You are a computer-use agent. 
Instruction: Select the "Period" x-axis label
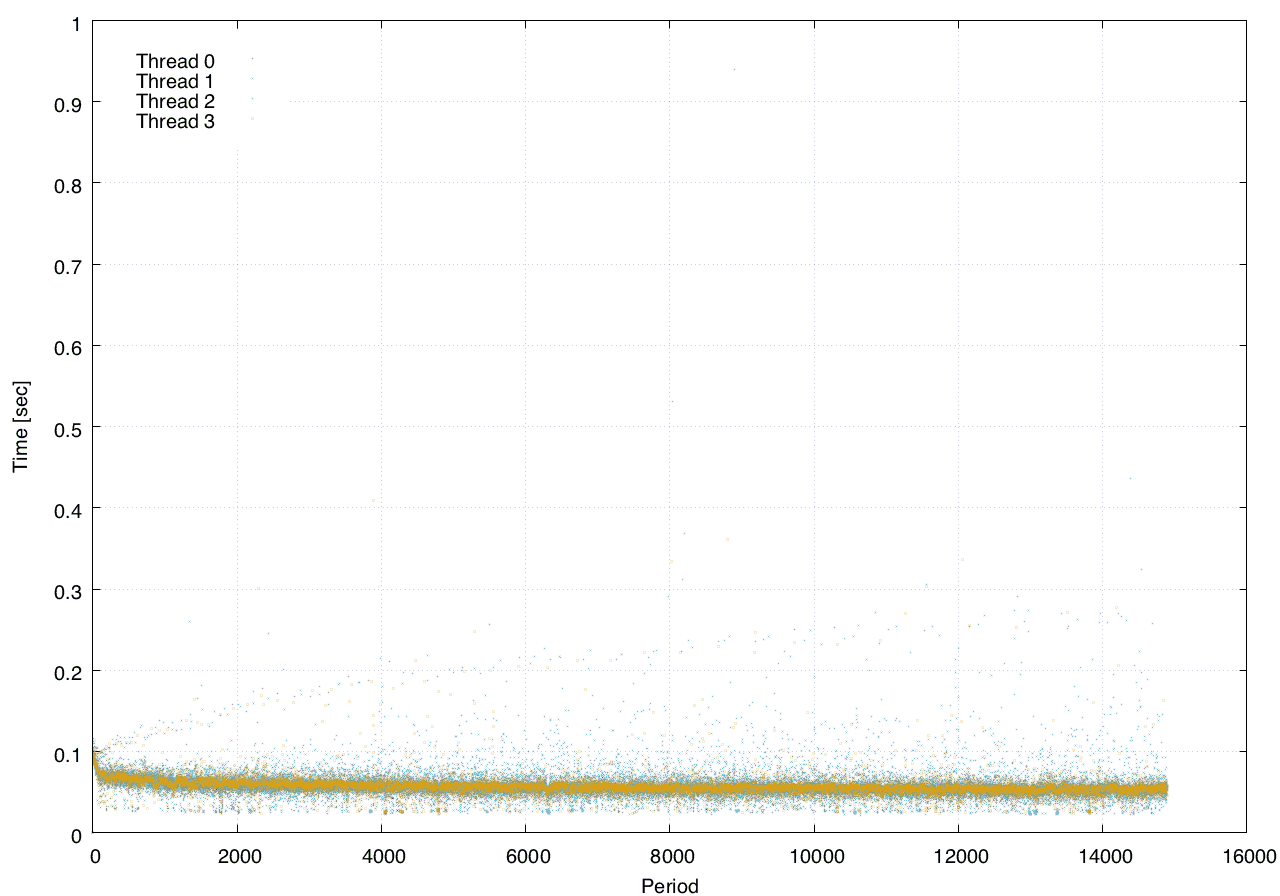[x=669, y=885]
